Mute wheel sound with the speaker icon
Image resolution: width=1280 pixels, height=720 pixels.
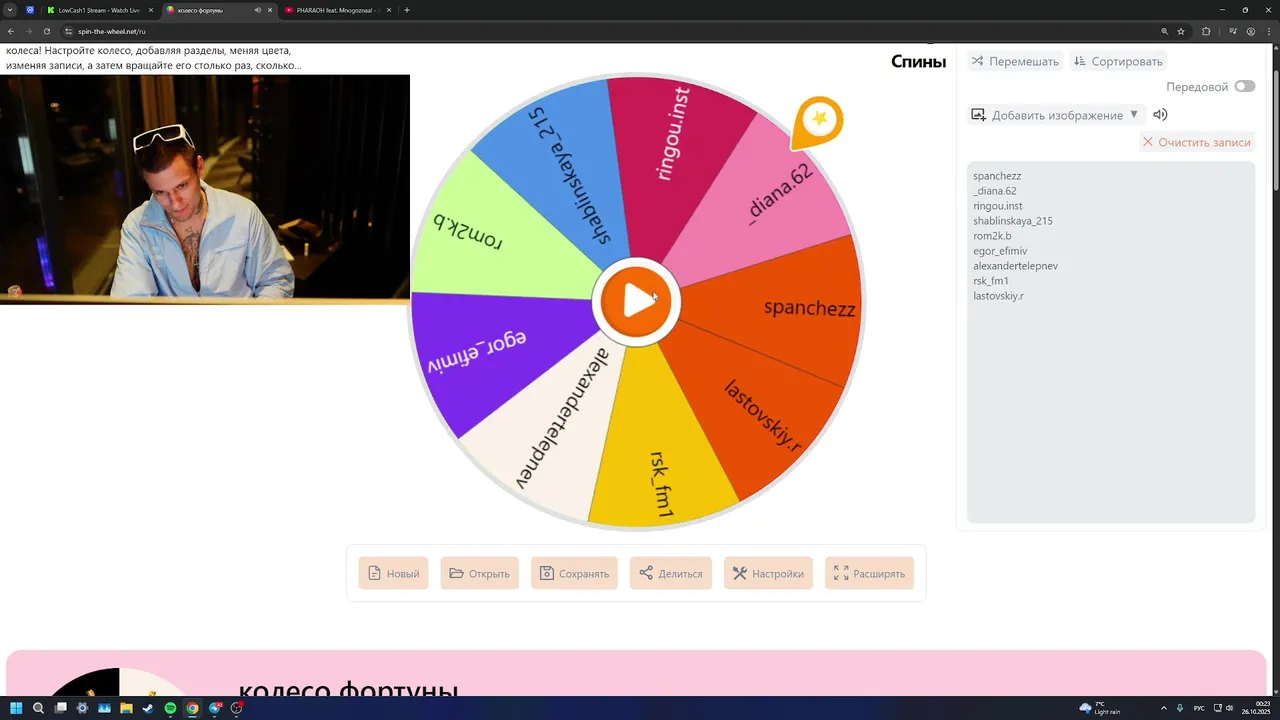1160,114
